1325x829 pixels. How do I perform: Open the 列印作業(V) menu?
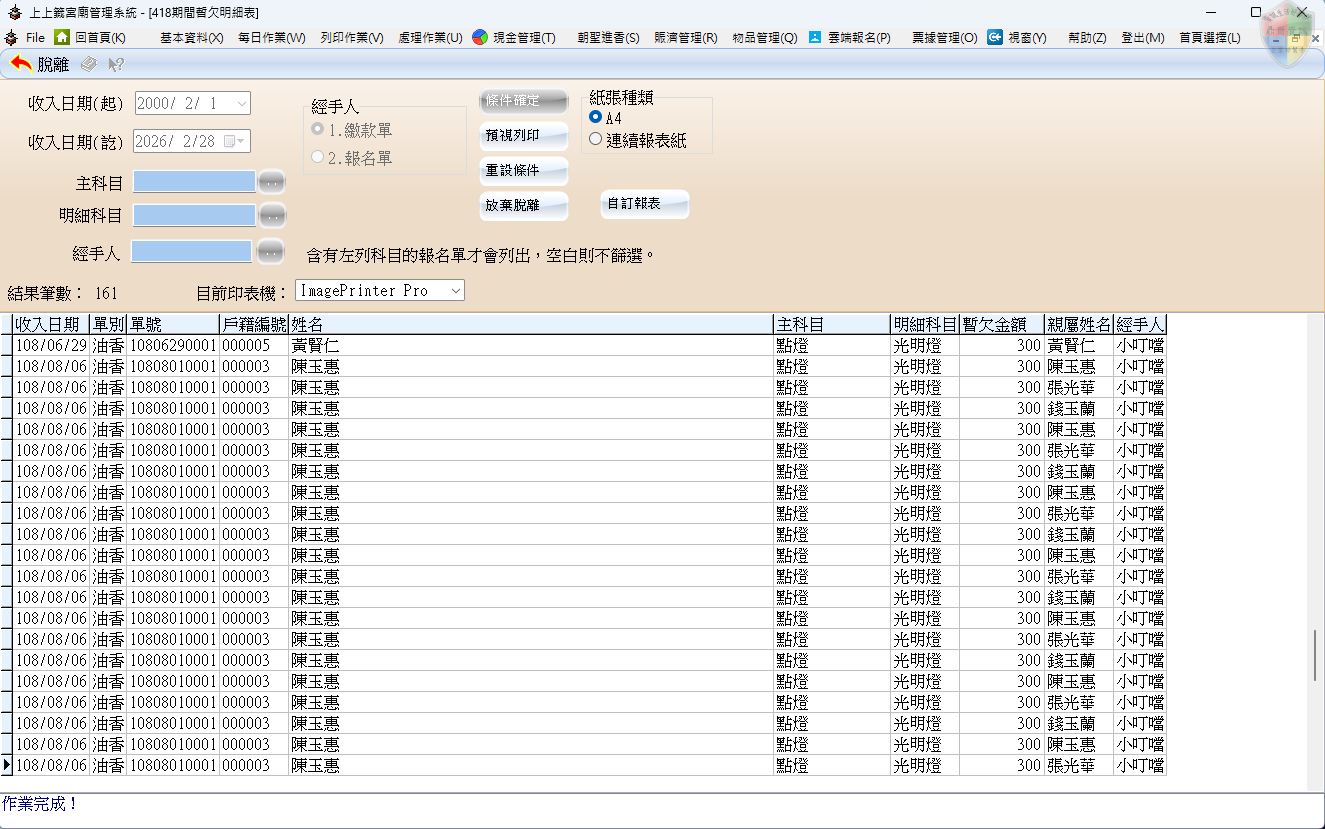(351, 38)
